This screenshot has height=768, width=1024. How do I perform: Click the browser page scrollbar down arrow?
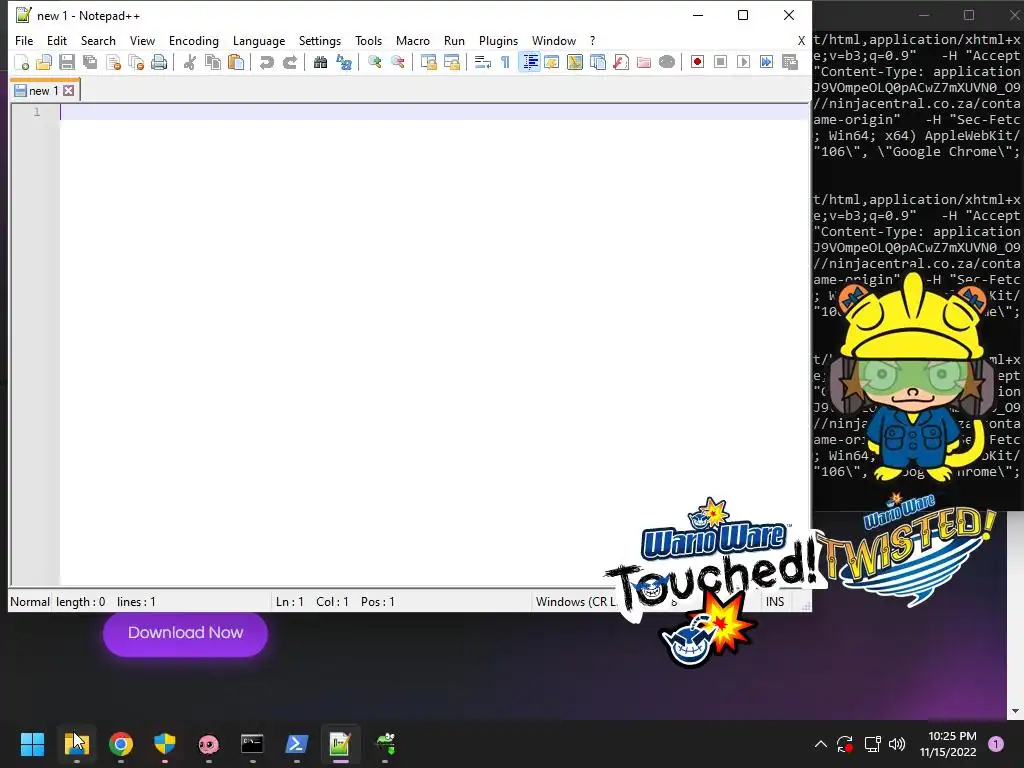[x=1015, y=711]
